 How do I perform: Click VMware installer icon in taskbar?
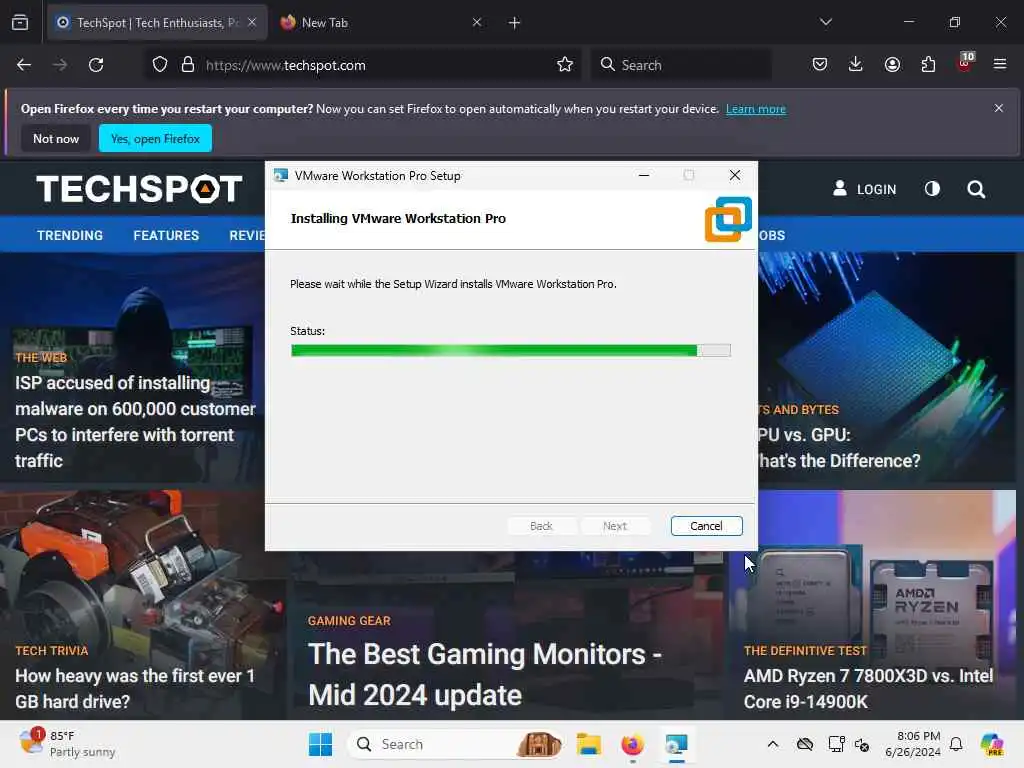(x=676, y=744)
